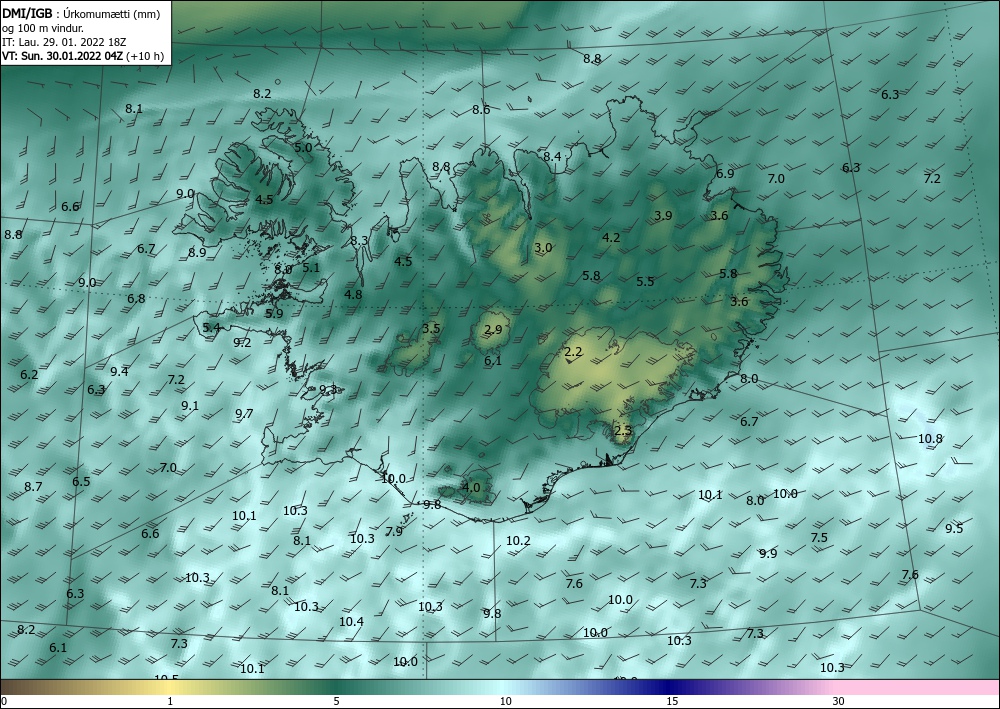Click the 9.7 value west of Reykjanes
The image size is (1000, 709).
coord(244,414)
